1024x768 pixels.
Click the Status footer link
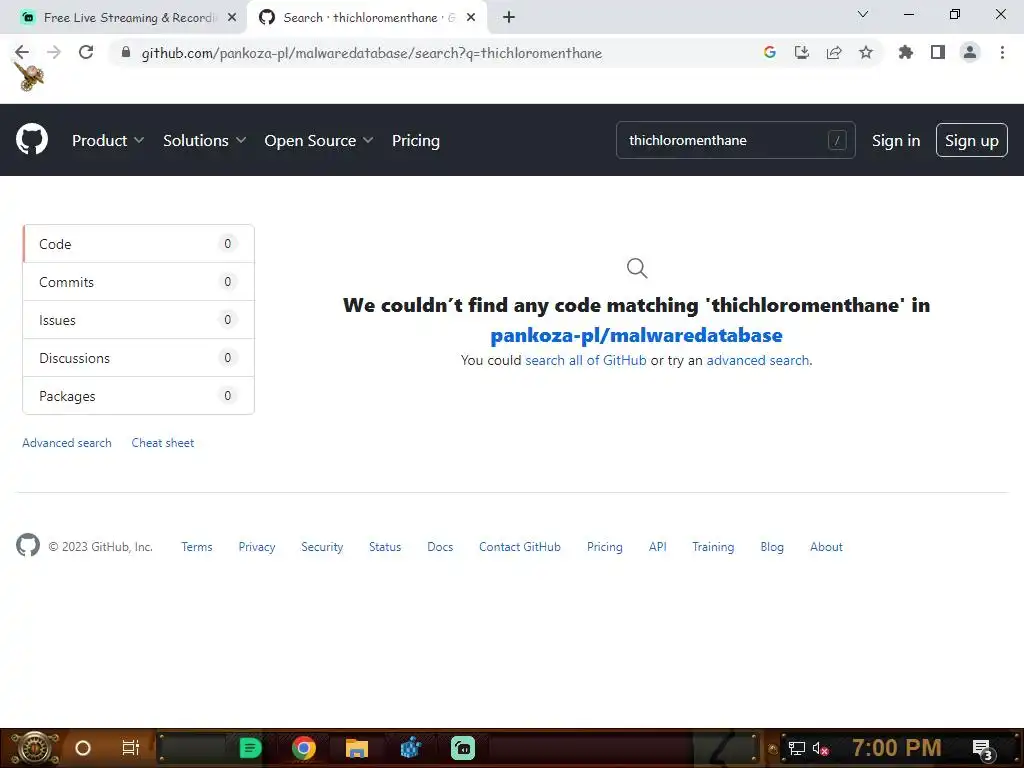pyautogui.click(x=385, y=547)
